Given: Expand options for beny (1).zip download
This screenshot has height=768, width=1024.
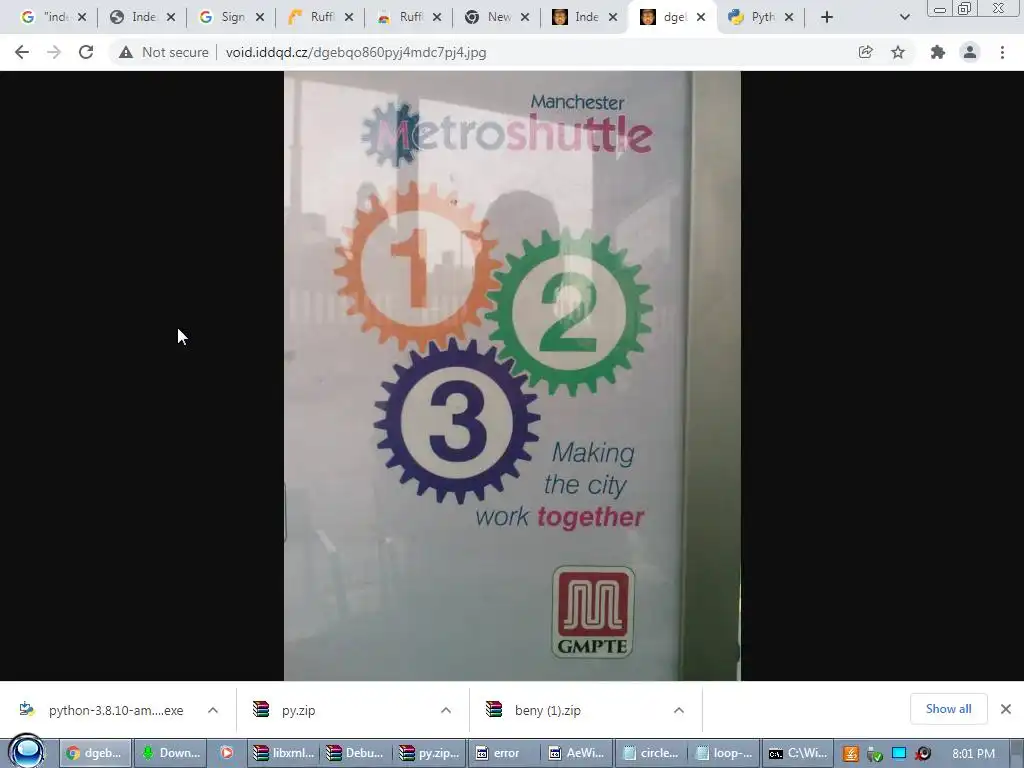Looking at the screenshot, I should pyautogui.click(x=679, y=710).
